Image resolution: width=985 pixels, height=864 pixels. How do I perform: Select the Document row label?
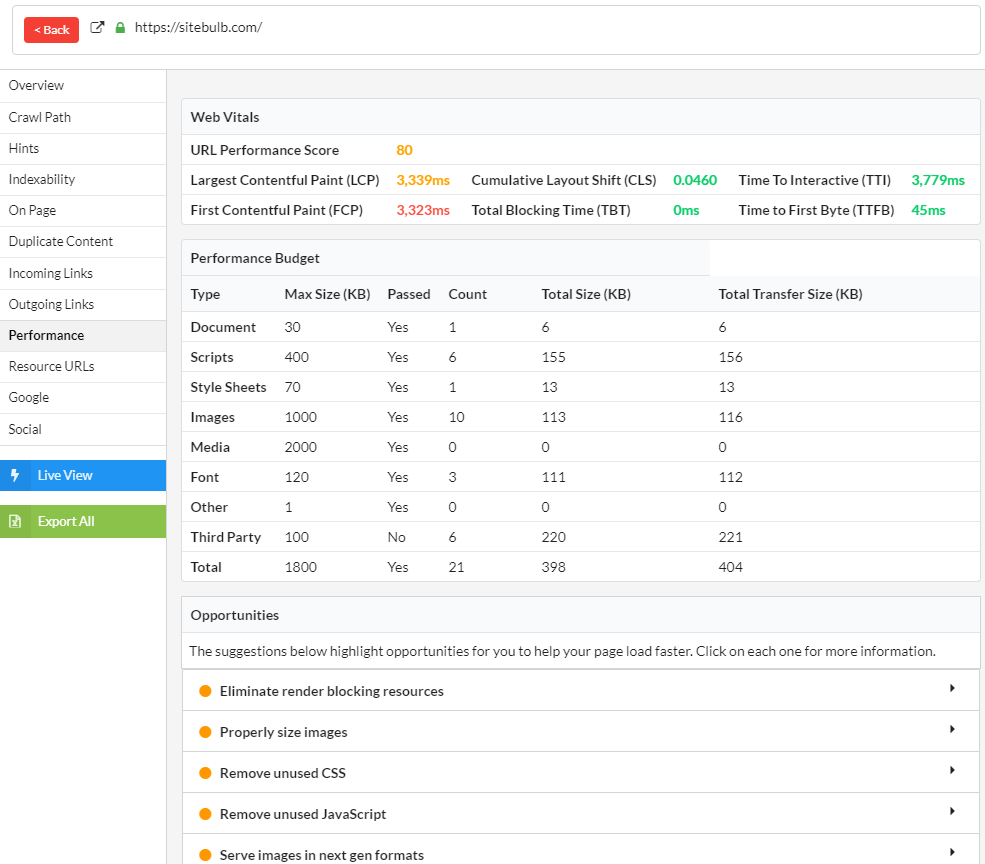(x=223, y=327)
